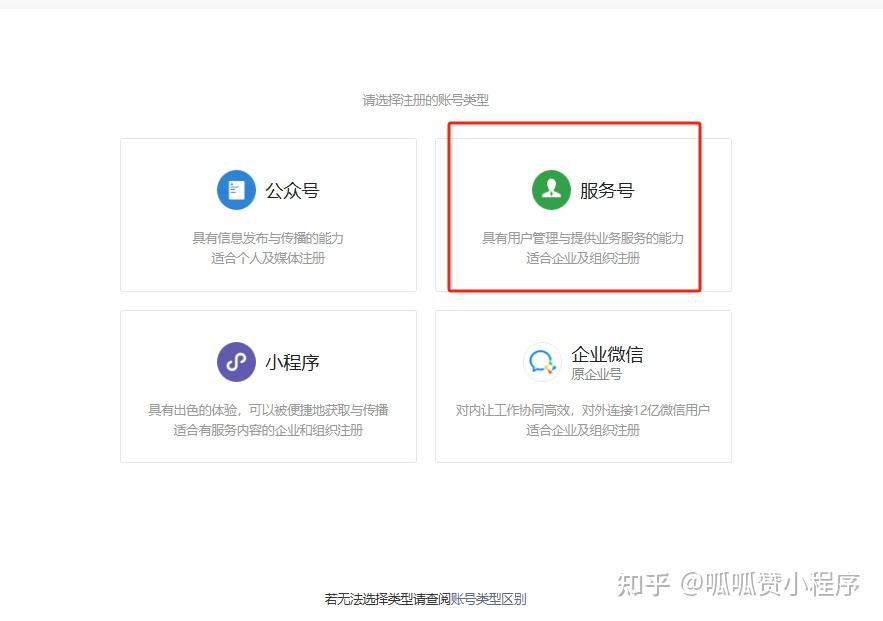The height and width of the screenshot is (621, 883).
Task: Click the text 适合个人及媒体注册
Action: [268, 258]
